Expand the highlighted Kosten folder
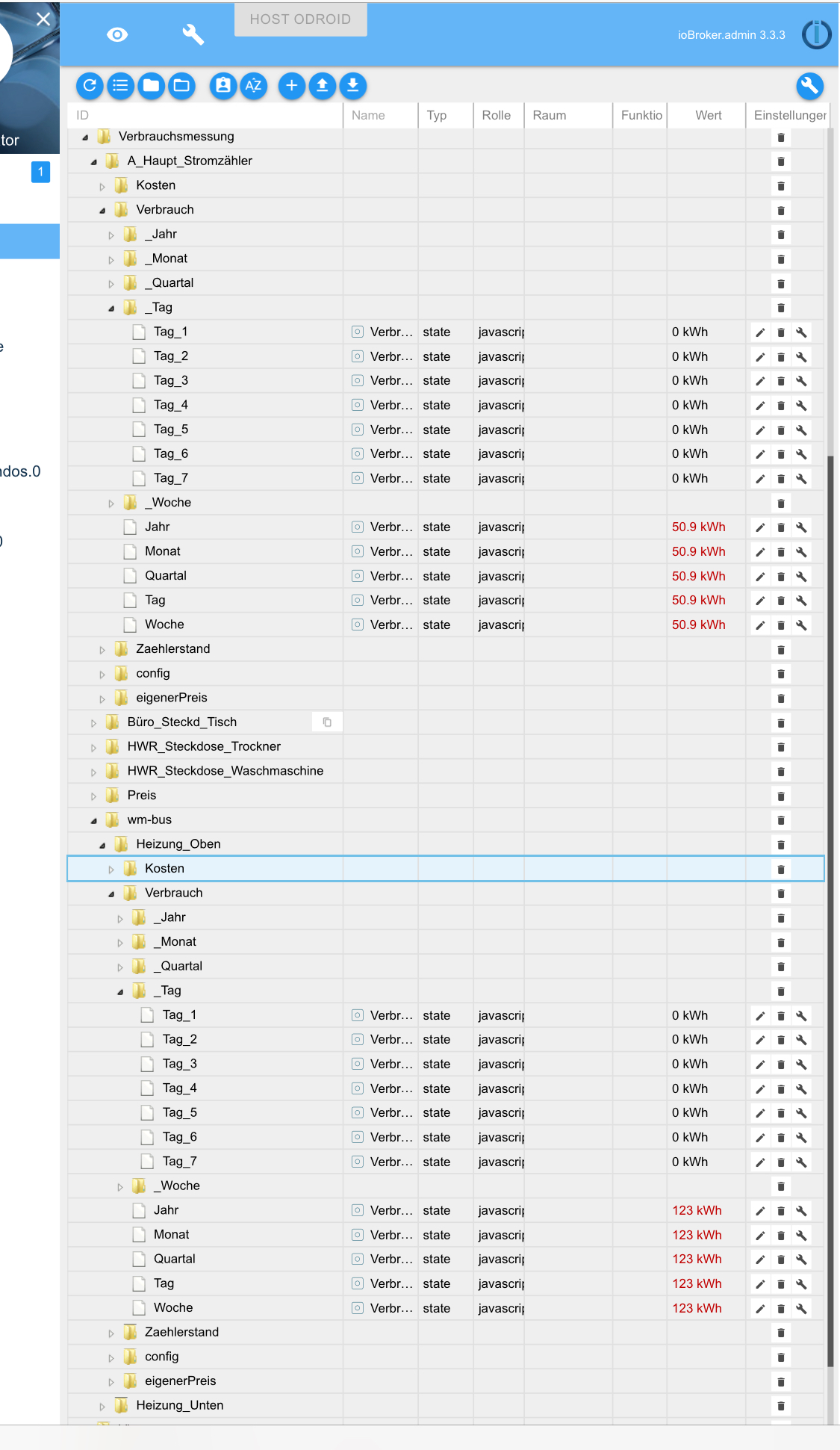The height and width of the screenshot is (1450, 840). (x=112, y=869)
